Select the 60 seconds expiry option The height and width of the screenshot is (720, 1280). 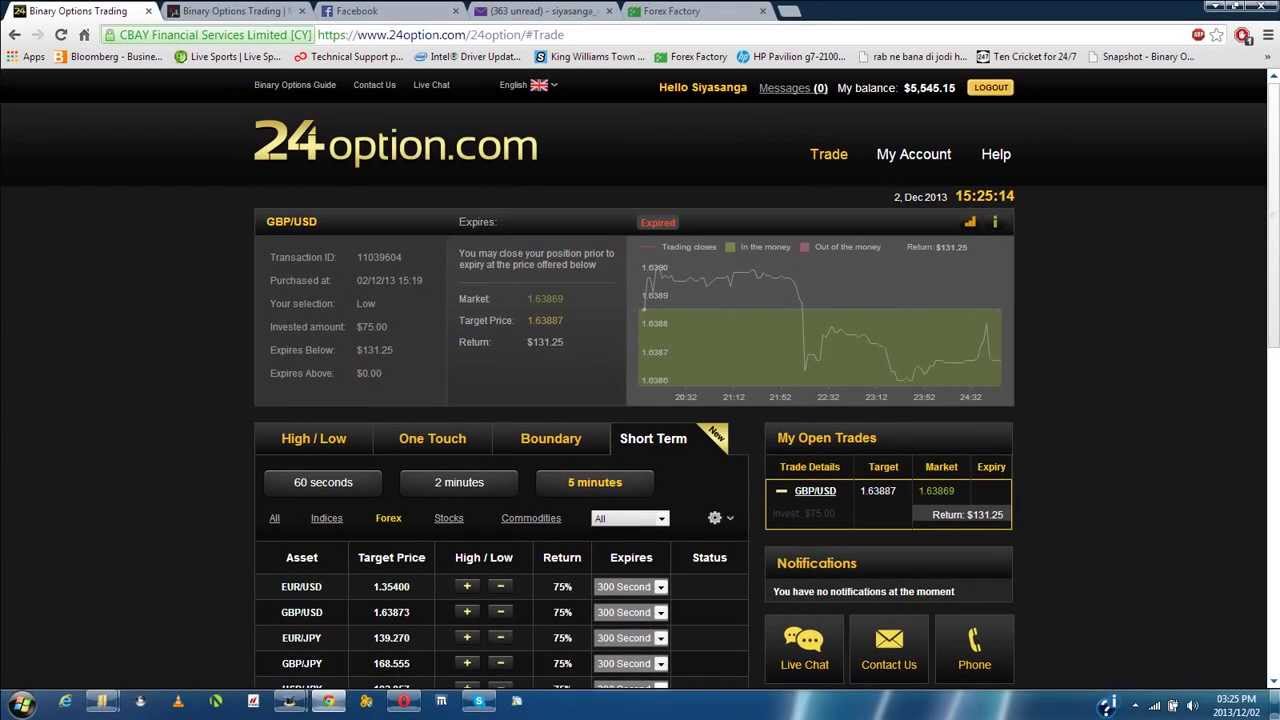(323, 482)
